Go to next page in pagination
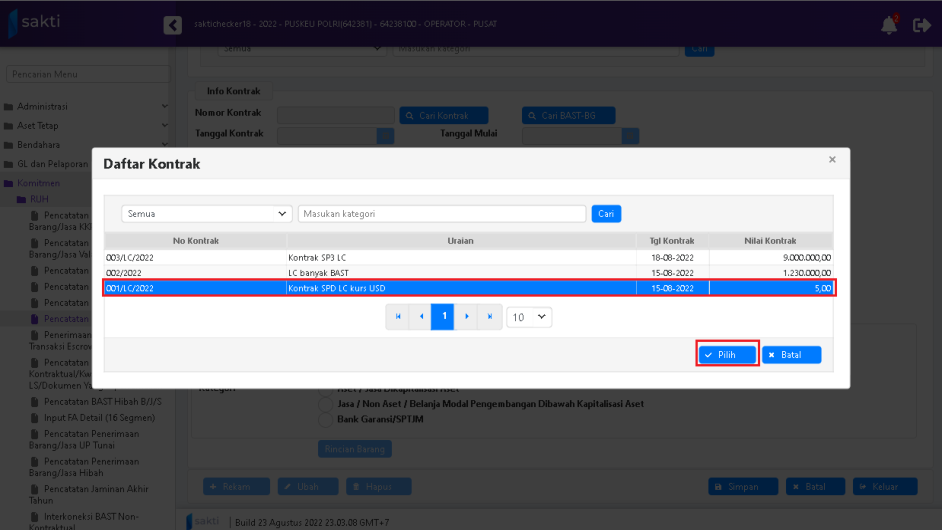This screenshot has height=532, width=942. [466, 317]
